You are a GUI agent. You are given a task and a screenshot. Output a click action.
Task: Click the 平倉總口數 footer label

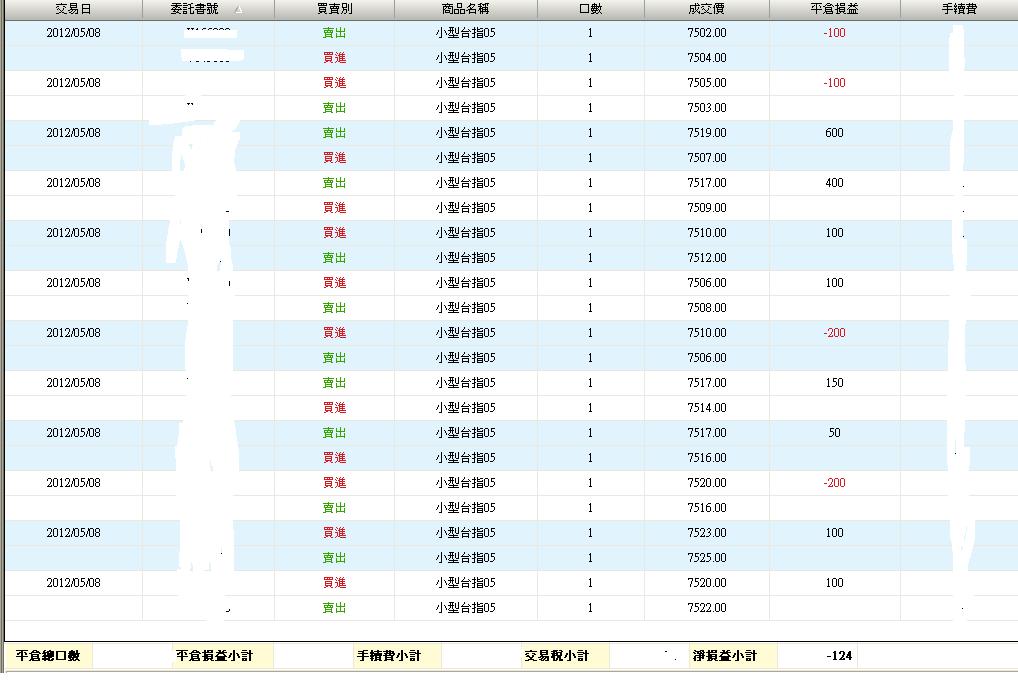[x=48, y=655]
